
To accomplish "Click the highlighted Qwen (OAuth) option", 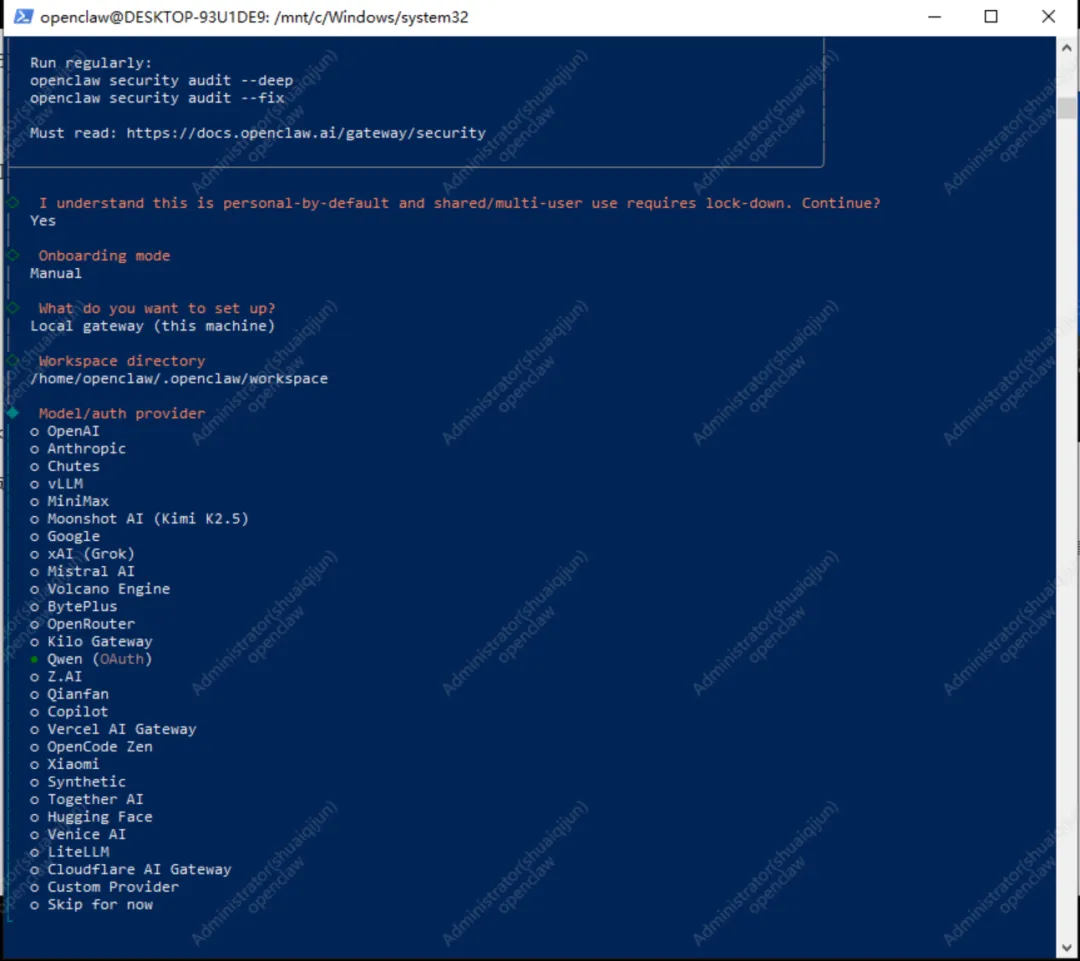I will pos(92,659).
